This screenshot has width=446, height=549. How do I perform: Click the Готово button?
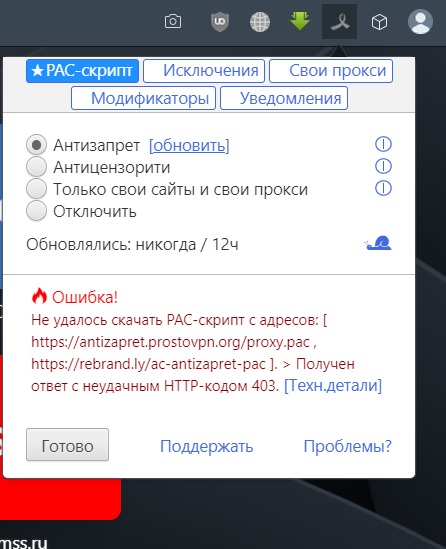[x=68, y=445]
